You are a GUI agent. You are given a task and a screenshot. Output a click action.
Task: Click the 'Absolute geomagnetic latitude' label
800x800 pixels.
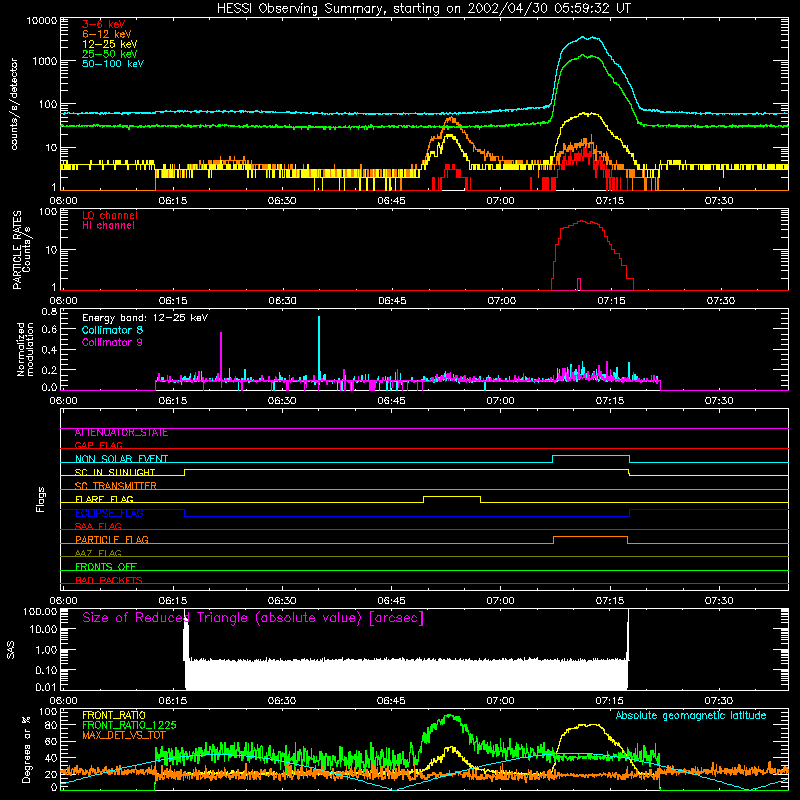tap(691, 715)
